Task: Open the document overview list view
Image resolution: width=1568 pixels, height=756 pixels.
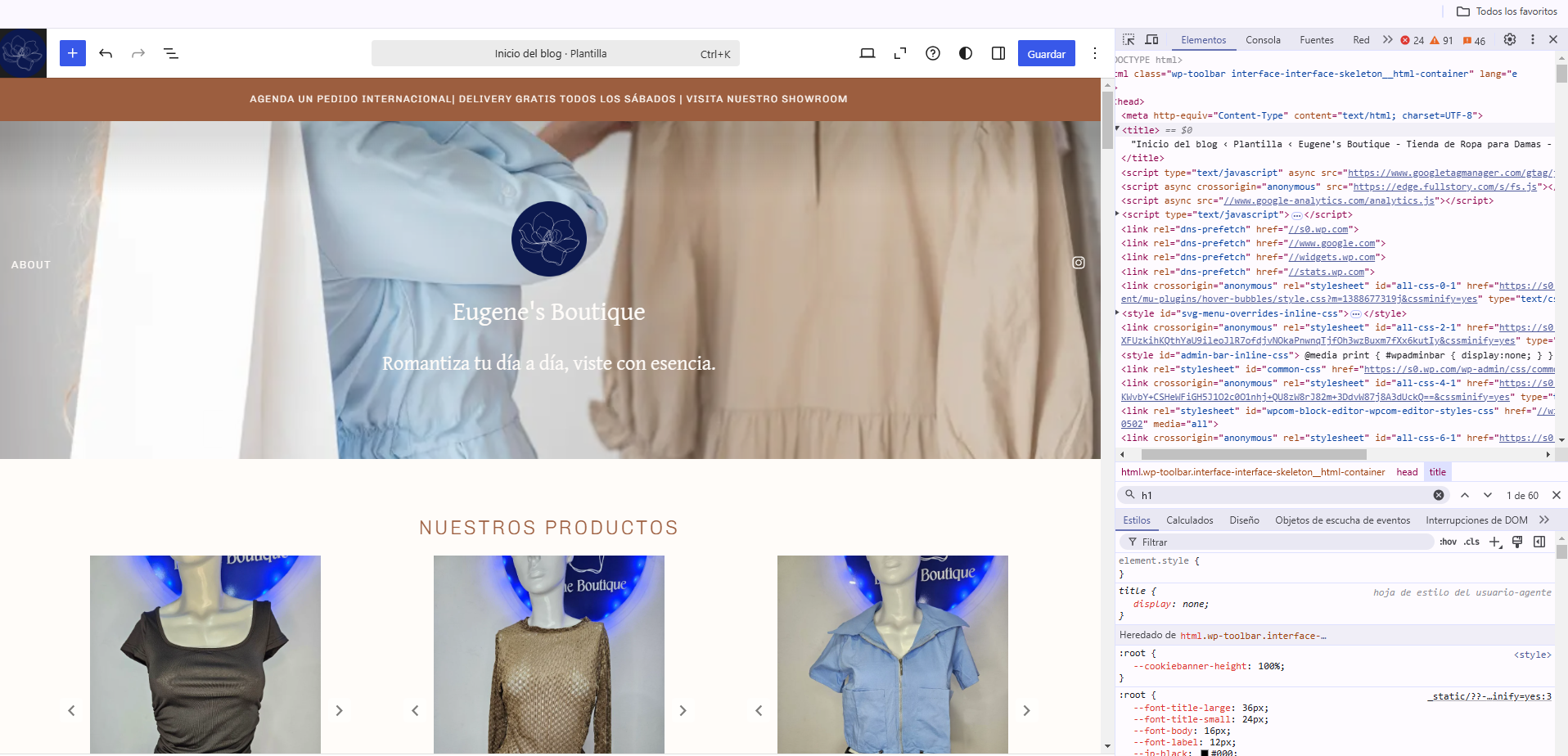Action: pos(171,53)
